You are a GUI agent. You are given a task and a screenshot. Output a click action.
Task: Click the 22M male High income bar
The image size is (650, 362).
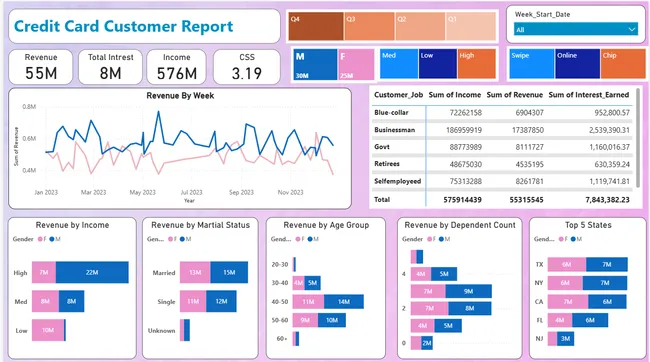(x=92, y=272)
